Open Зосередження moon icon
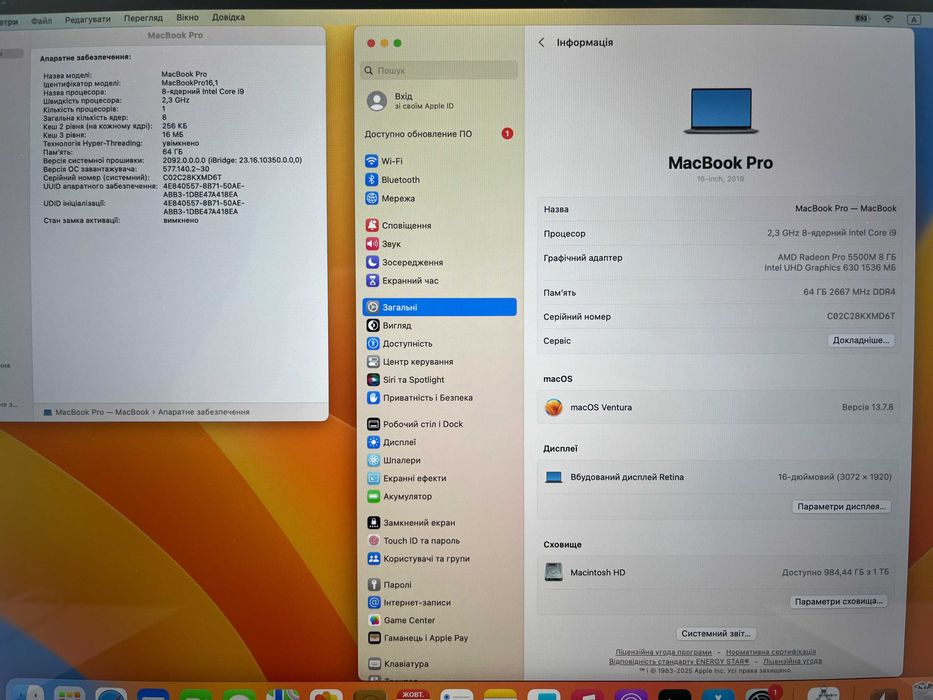 point(372,262)
